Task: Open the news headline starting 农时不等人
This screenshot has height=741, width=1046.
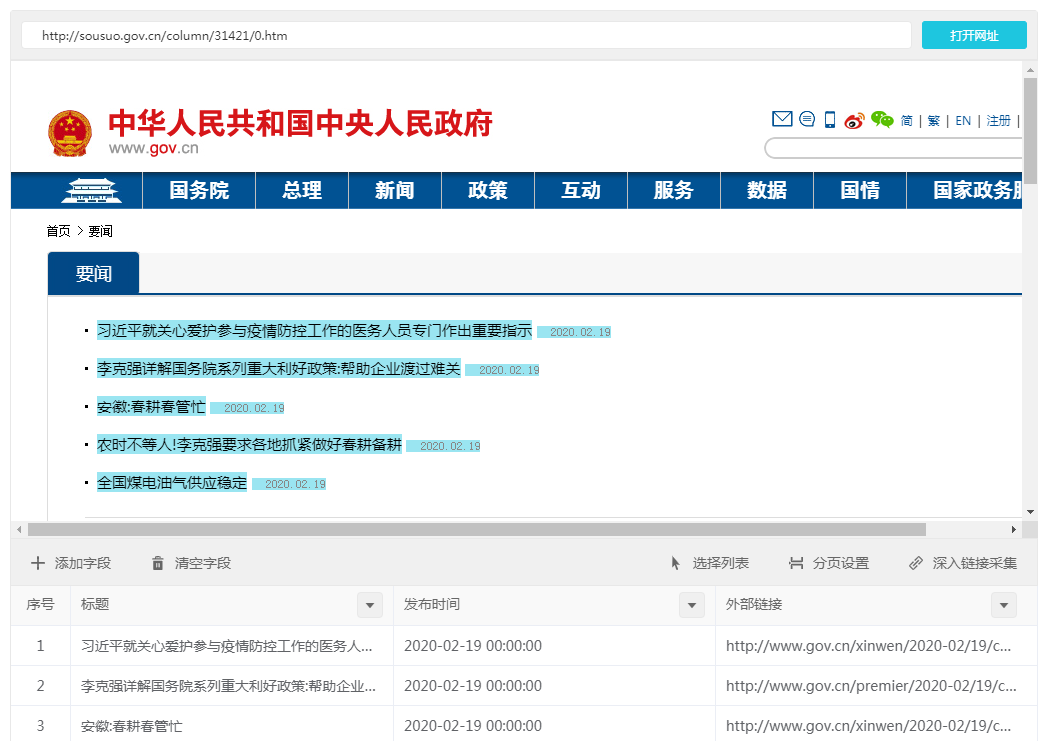Action: pos(249,445)
